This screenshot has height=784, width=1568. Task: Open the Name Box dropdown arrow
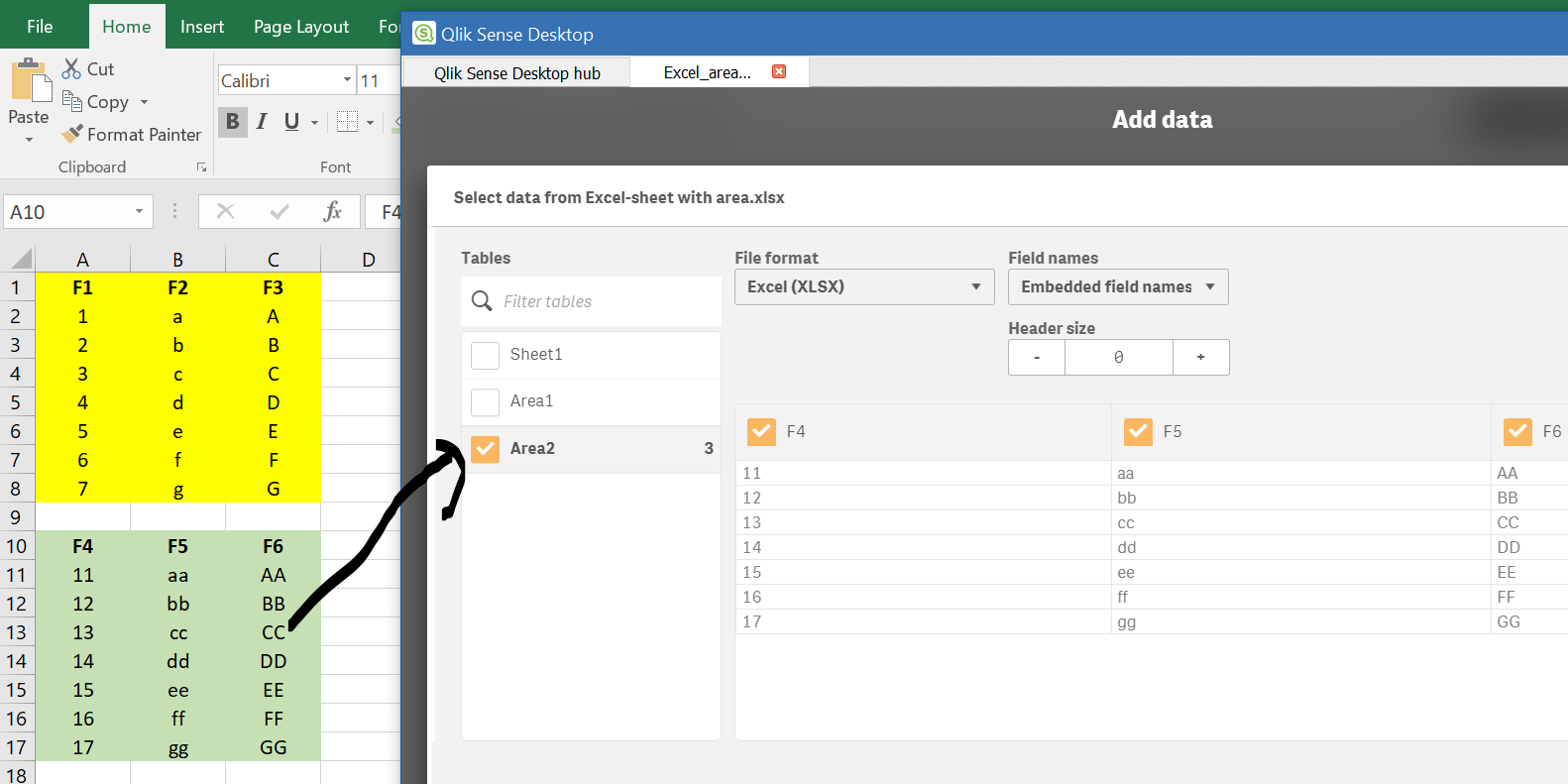[139, 211]
